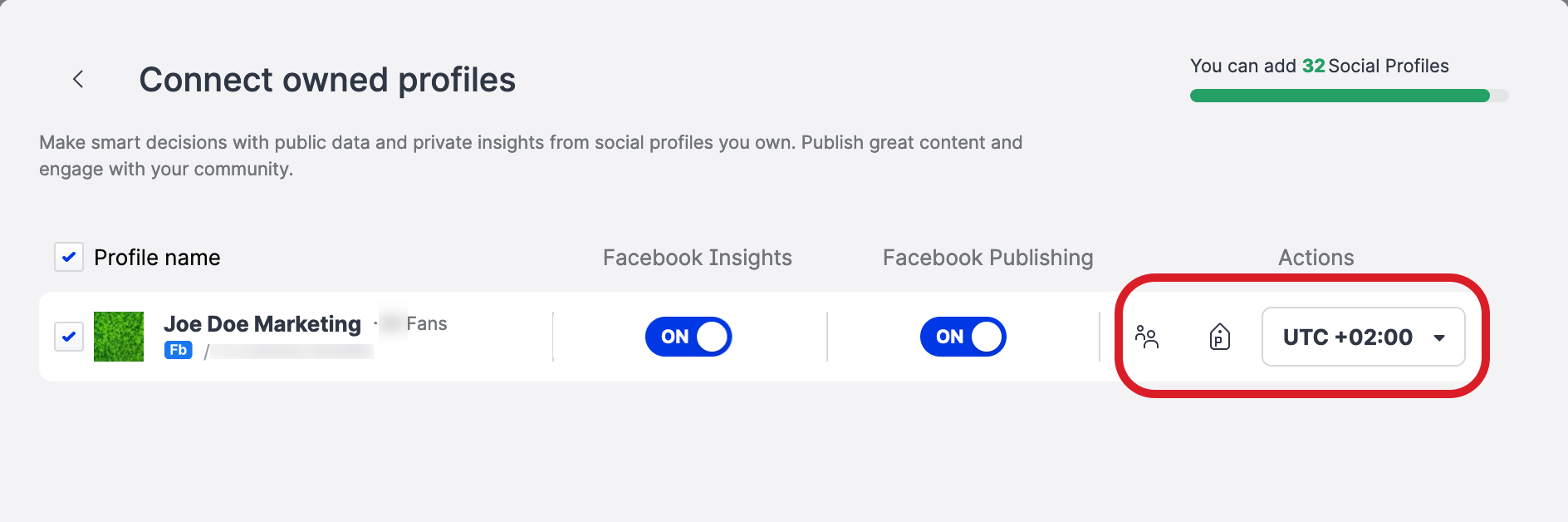Select the Joe Doe Marketing profile name
The height and width of the screenshot is (522, 1568).
pos(263,323)
